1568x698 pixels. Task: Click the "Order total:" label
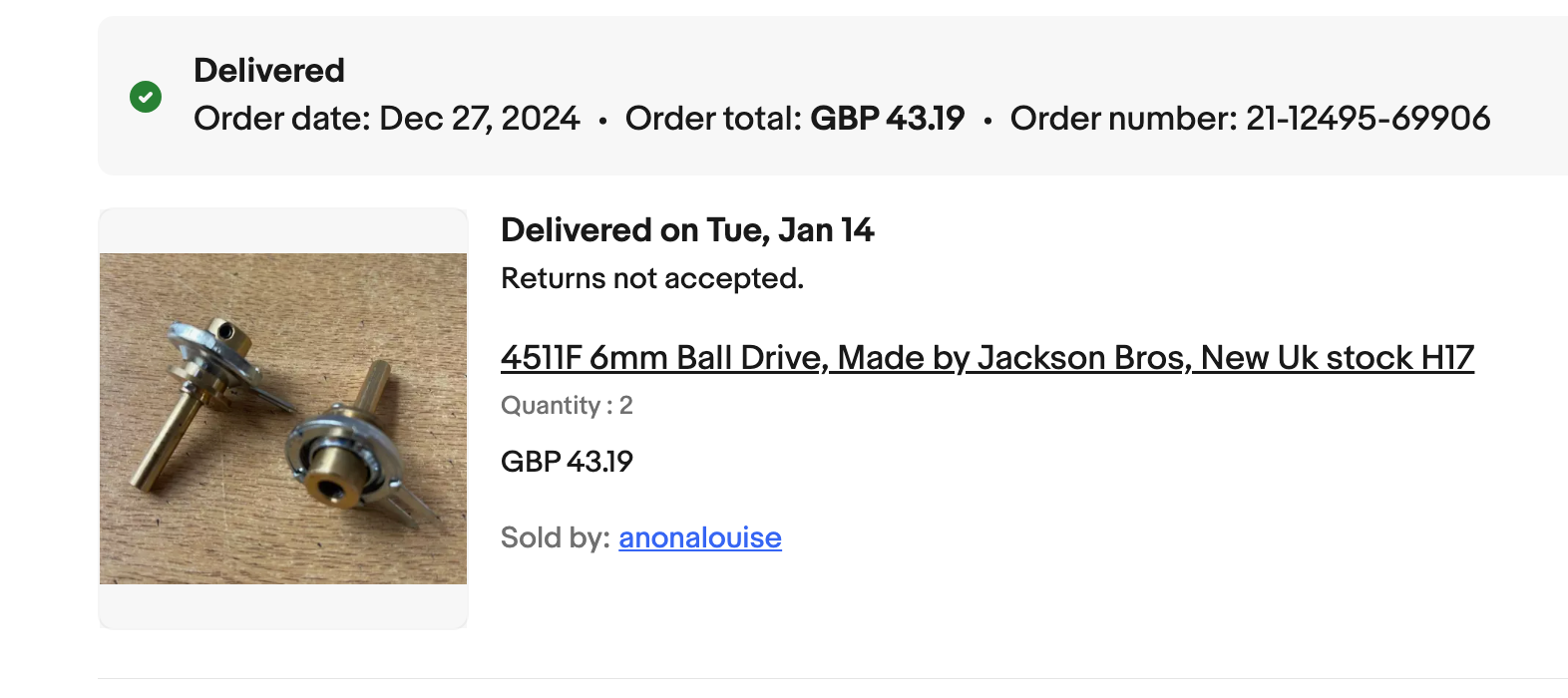click(x=713, y=119)
